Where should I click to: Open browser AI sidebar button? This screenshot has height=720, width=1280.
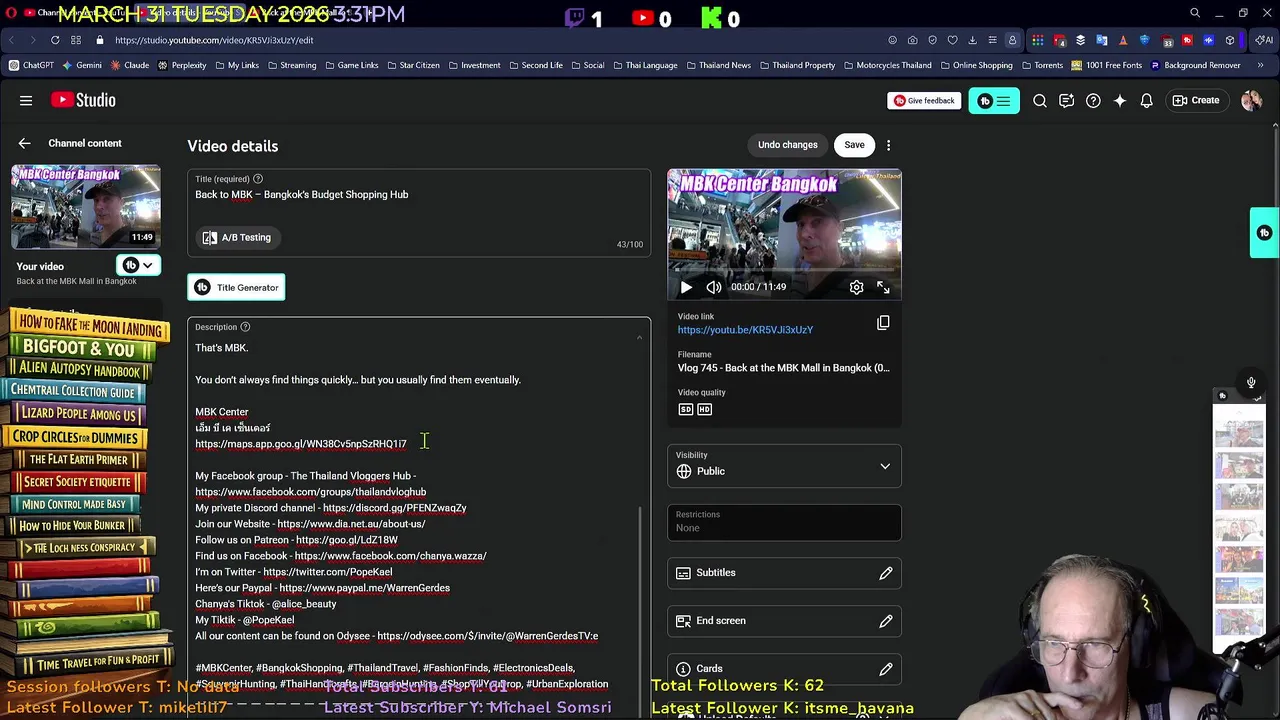click(1264, 40)
